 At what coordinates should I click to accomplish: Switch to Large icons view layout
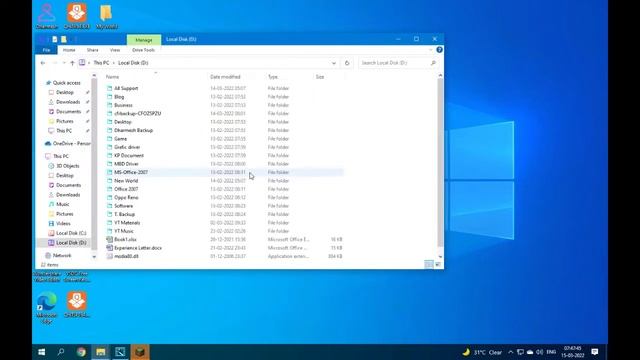438,264
